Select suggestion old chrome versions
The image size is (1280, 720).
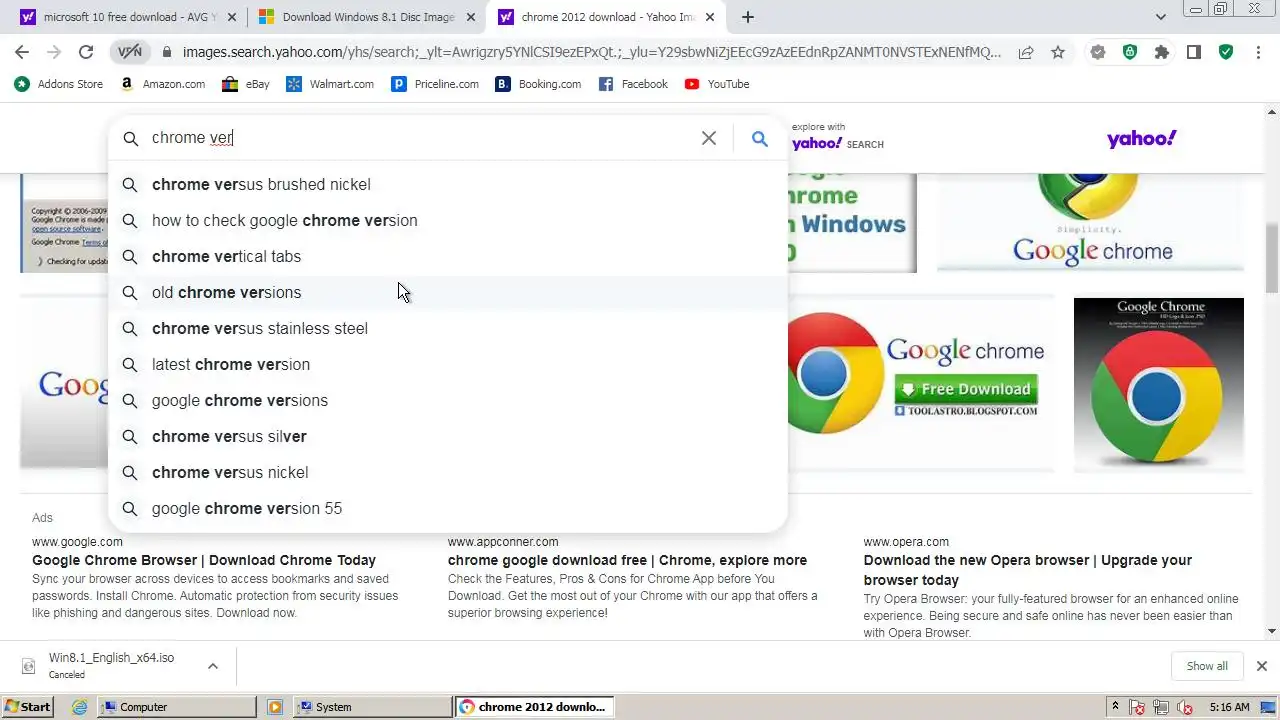(x=448, y=292)
